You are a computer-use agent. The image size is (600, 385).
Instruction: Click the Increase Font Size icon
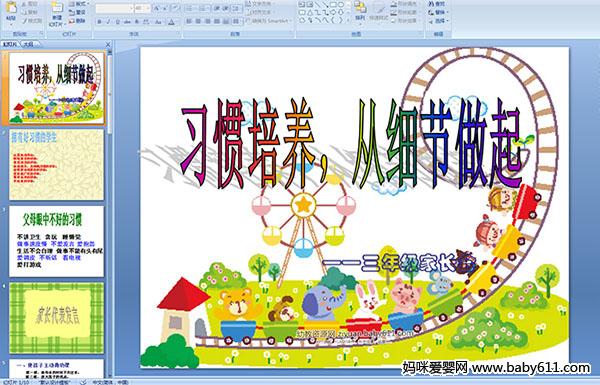[x=157, y=8]
